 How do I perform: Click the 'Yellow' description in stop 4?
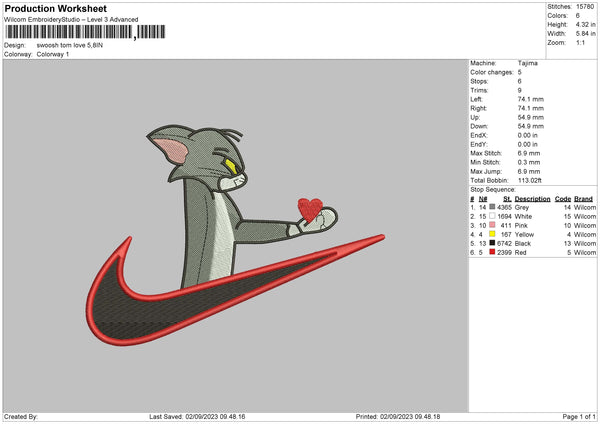pos(524,234)
